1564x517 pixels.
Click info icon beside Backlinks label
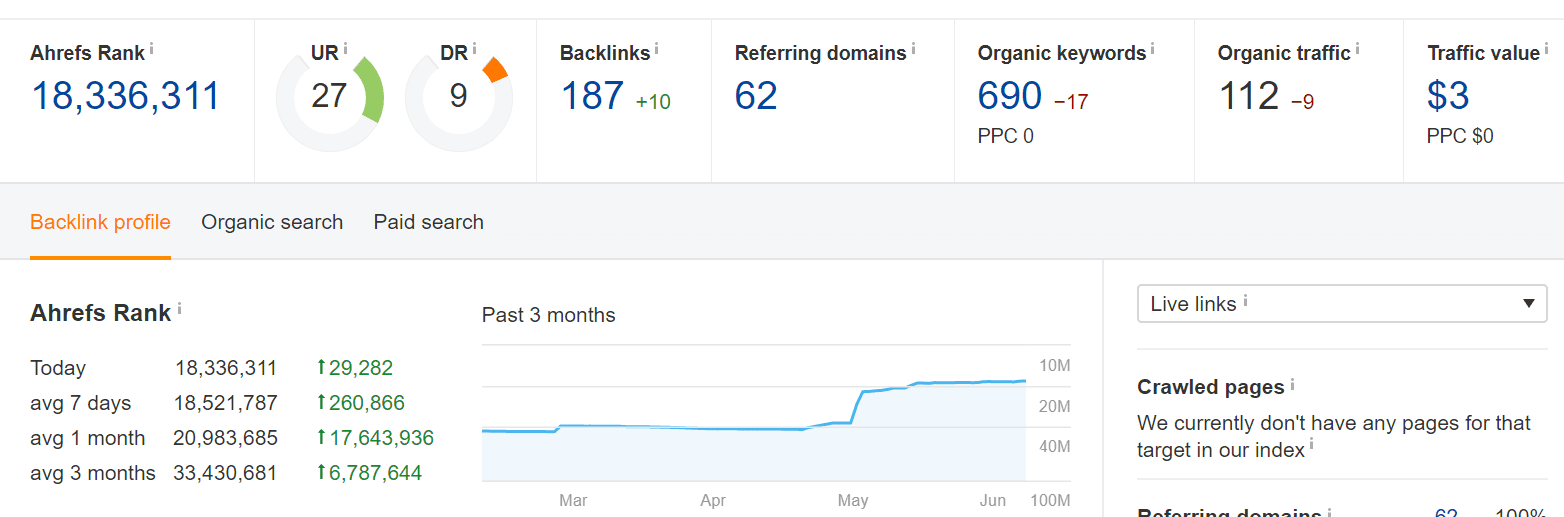click(x=657, y=48)
